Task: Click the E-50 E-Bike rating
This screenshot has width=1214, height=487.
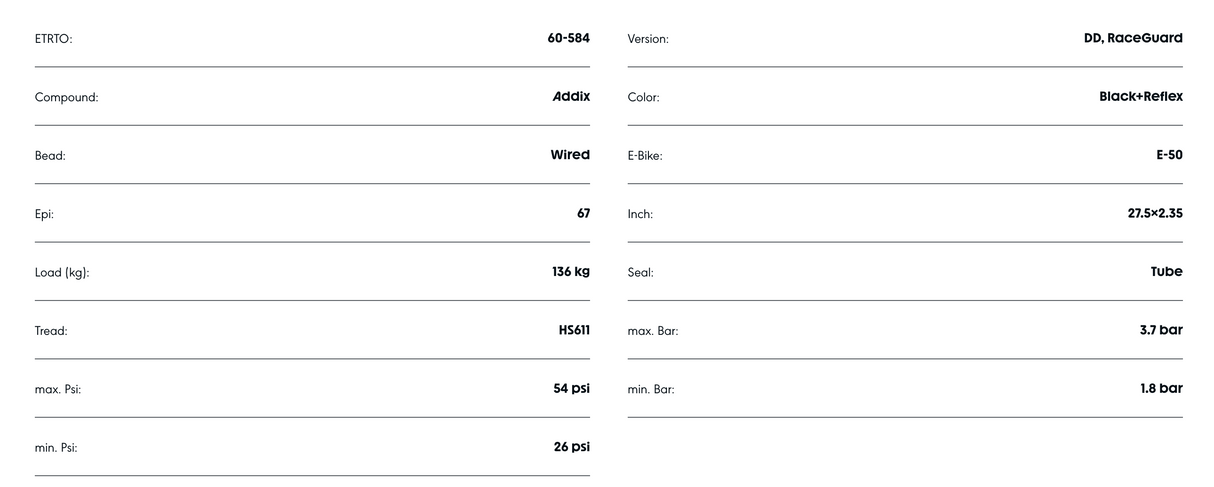Action: pos(1169,155)
